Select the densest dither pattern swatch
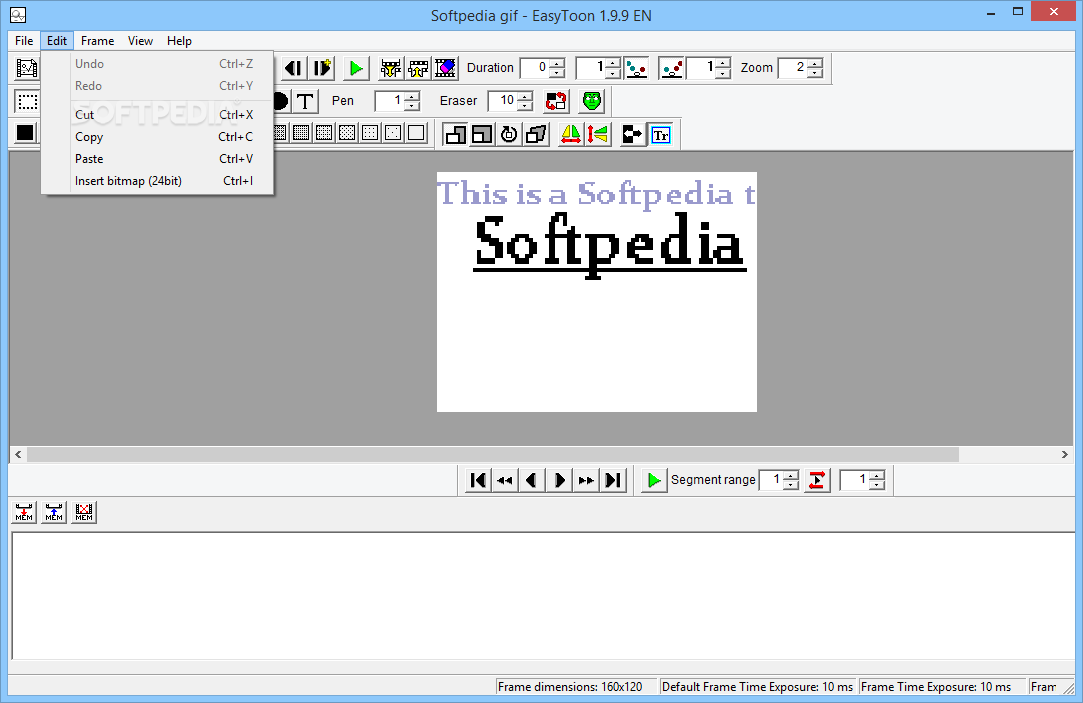1083x703 pixels. (280, 133)
